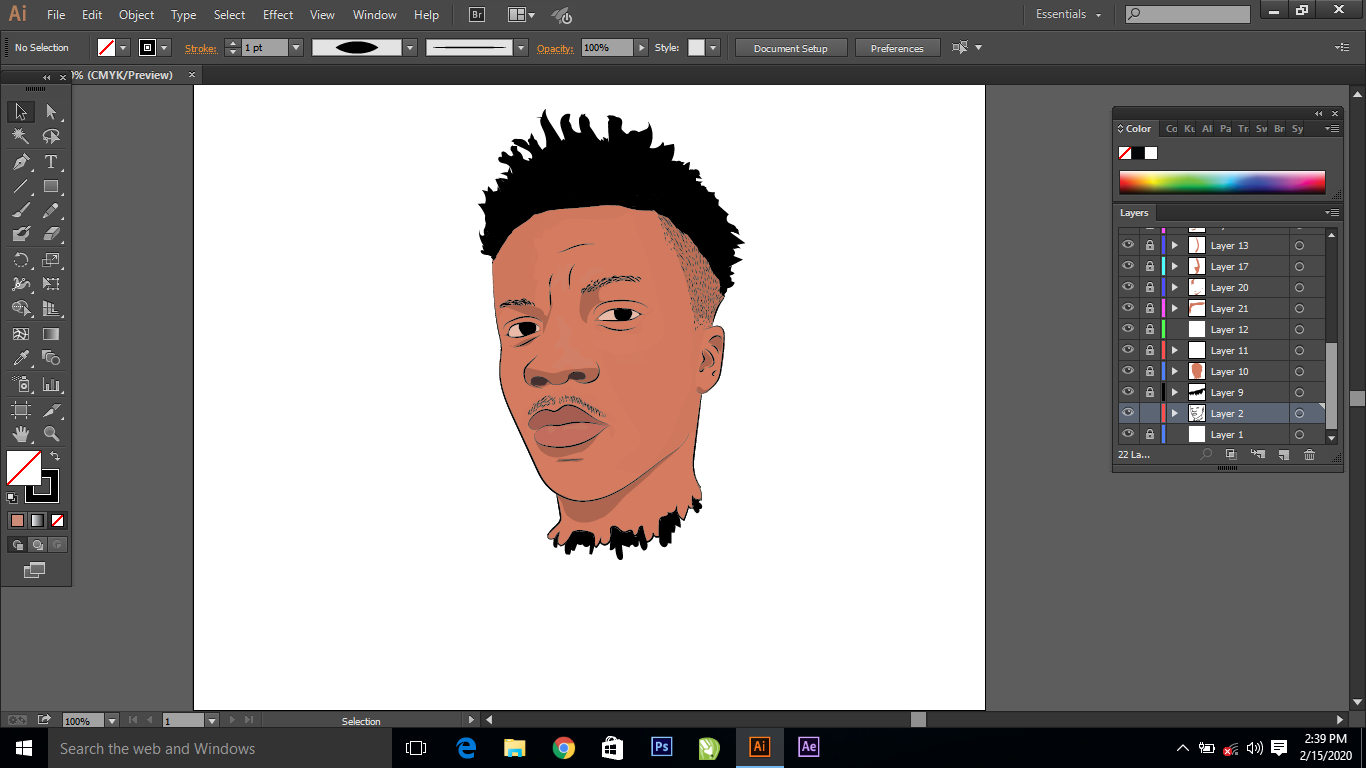Click the Preferences button
This screenshot has height=768, width=1366.
tap(897, 48)
